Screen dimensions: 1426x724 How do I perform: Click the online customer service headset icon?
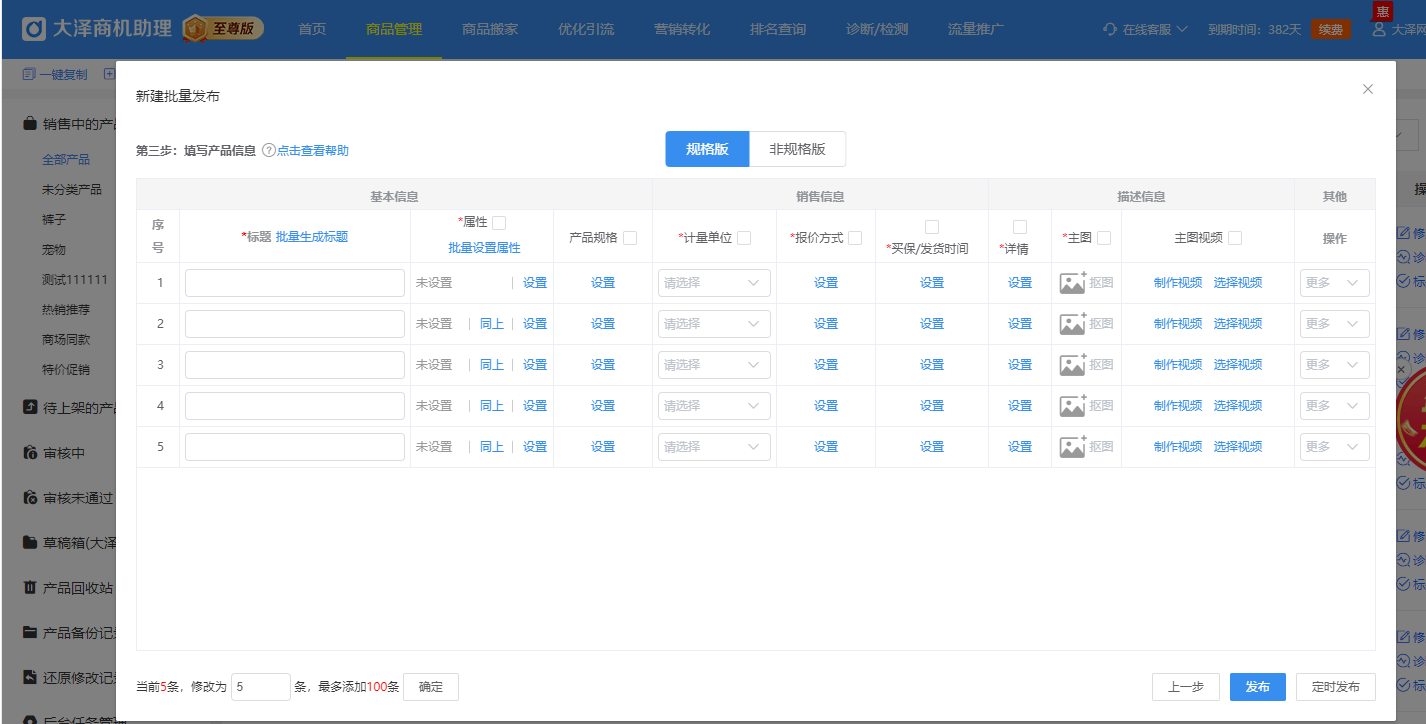[1109, 29]
